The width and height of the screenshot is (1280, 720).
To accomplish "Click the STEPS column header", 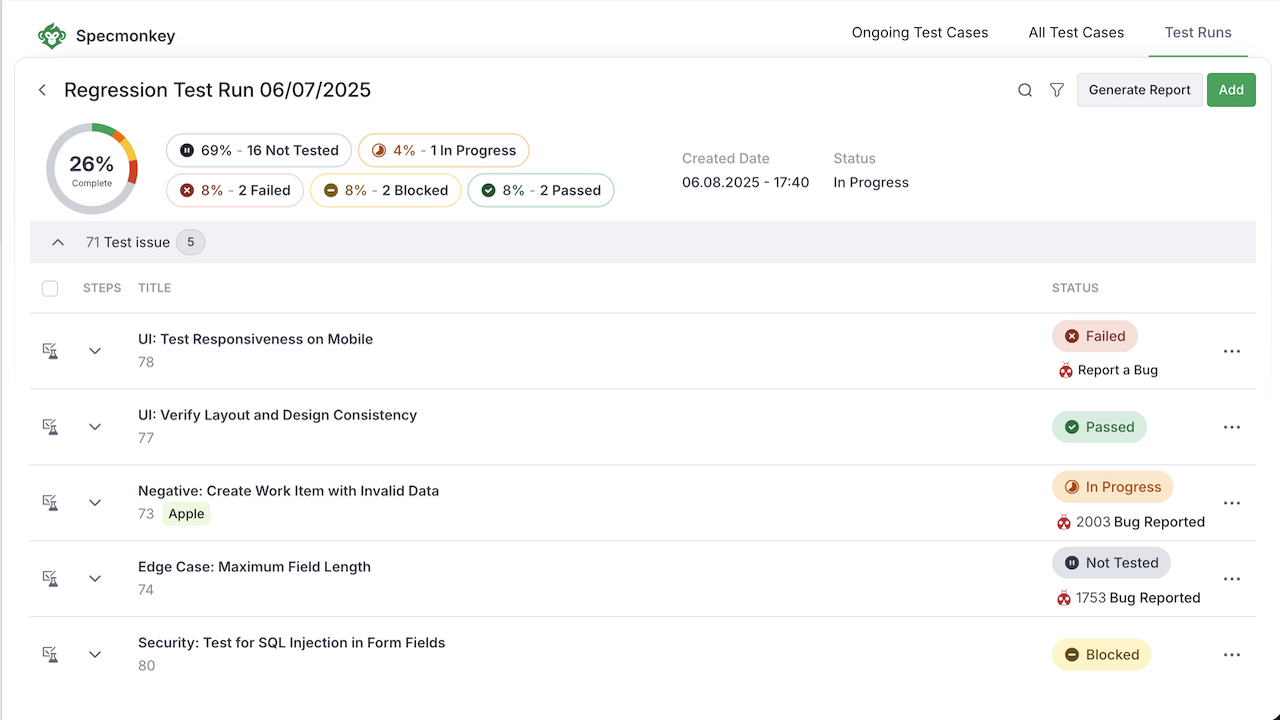I will click(x=102, y=288).
